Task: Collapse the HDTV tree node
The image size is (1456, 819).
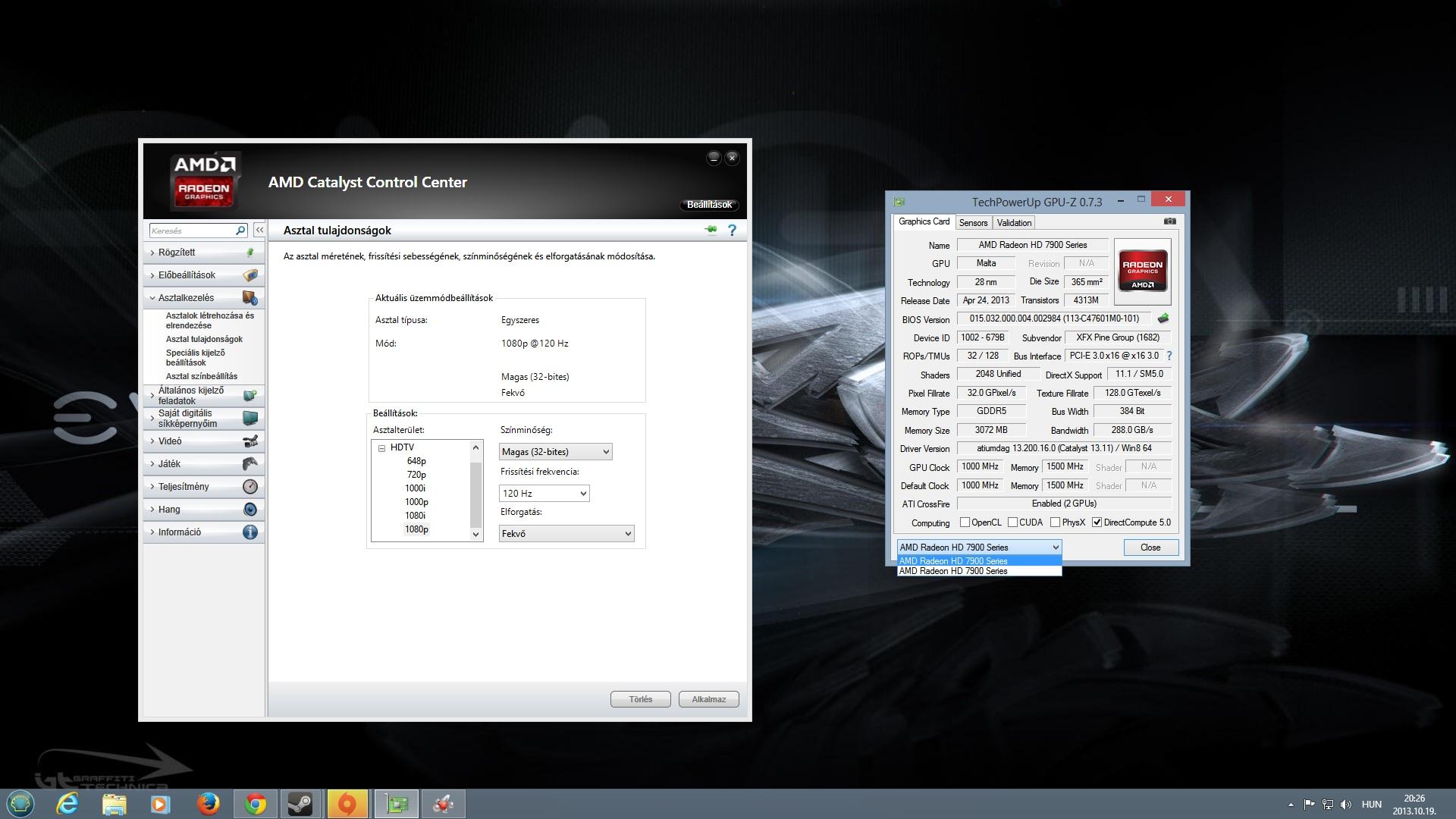Action: 382,448
